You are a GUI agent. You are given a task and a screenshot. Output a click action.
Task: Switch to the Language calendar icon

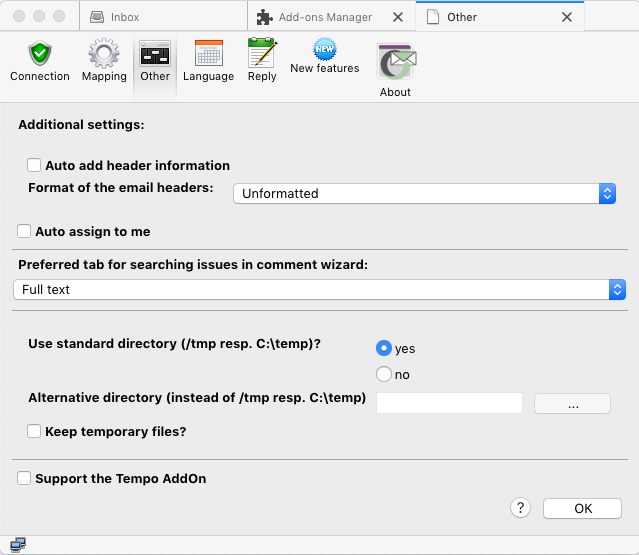[x=208, y=61]
